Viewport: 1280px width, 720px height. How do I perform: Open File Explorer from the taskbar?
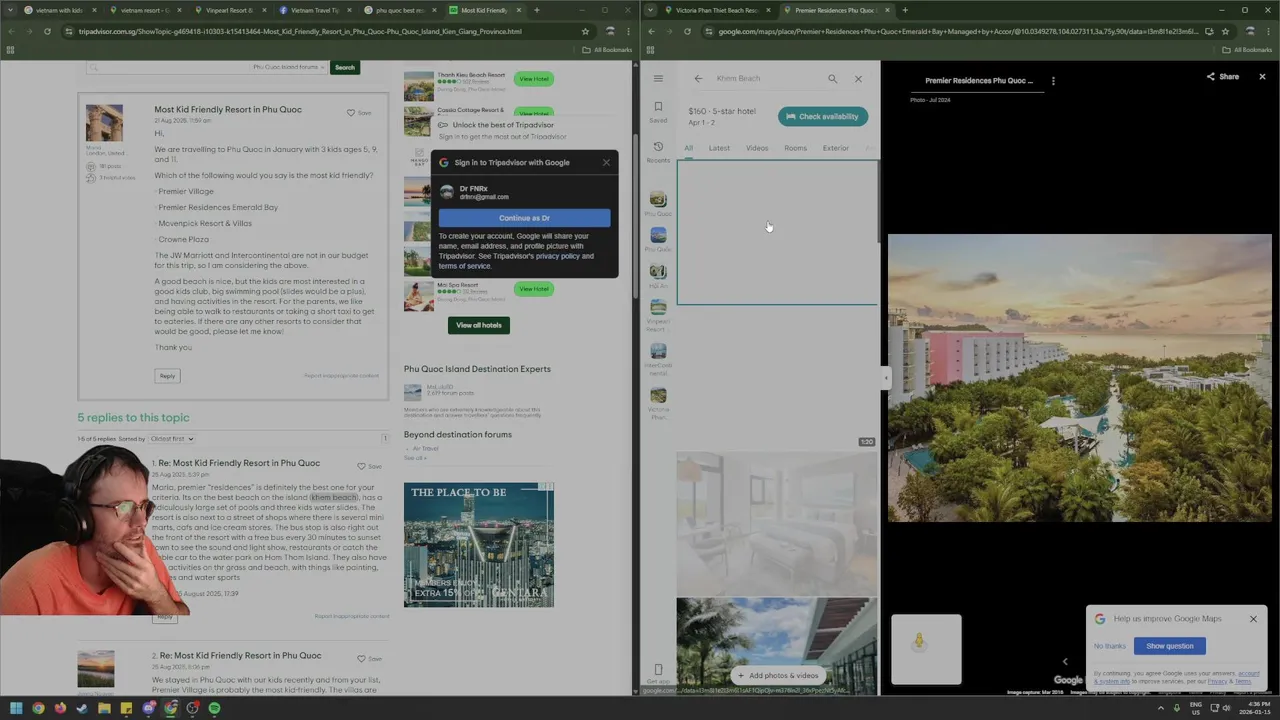pyautogui.click(x=104, y=708)
